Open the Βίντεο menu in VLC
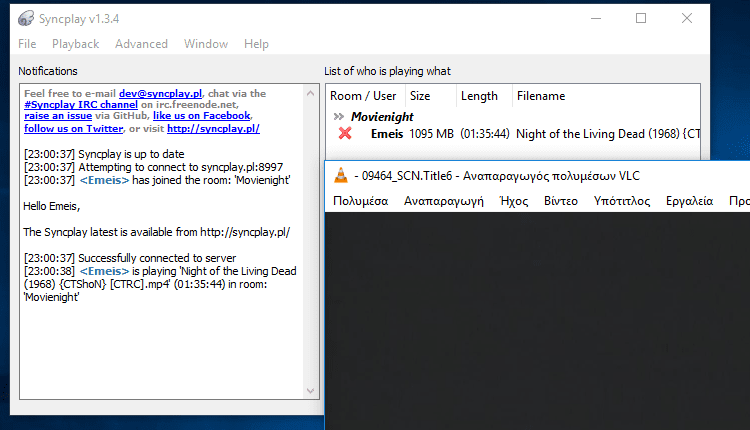The image size is (750, 430). [561, 201]
